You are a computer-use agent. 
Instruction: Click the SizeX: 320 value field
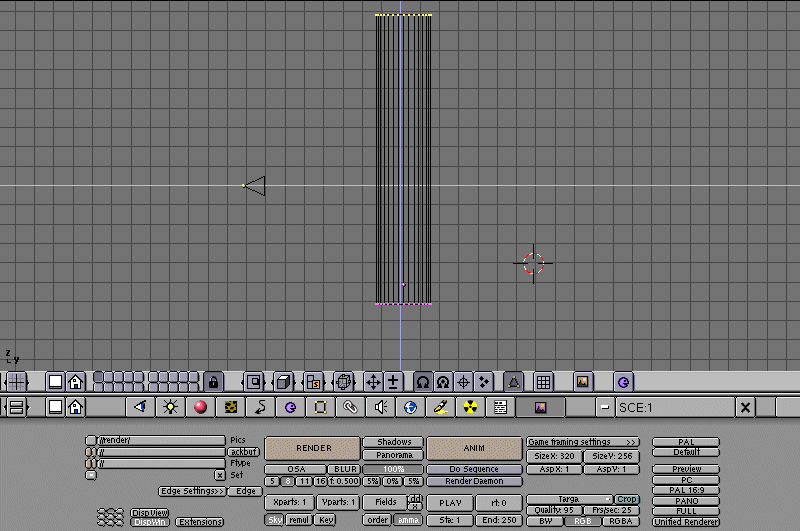(x=553, y=456)
